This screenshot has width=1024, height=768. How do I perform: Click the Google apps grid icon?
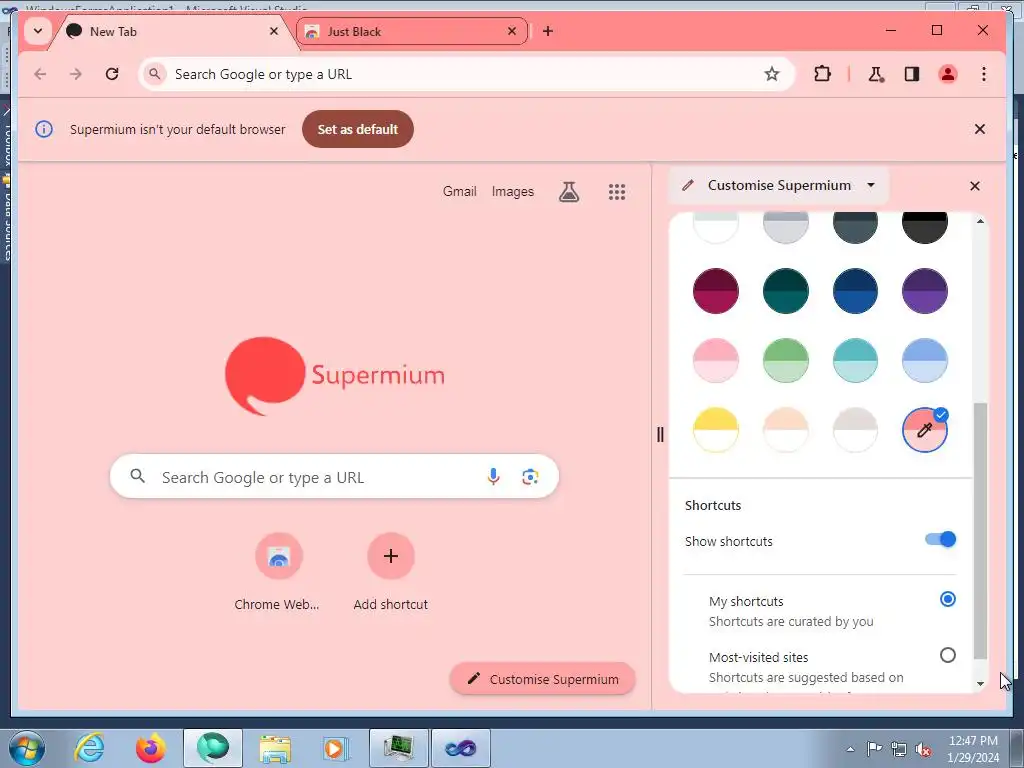tap(617, 192)
